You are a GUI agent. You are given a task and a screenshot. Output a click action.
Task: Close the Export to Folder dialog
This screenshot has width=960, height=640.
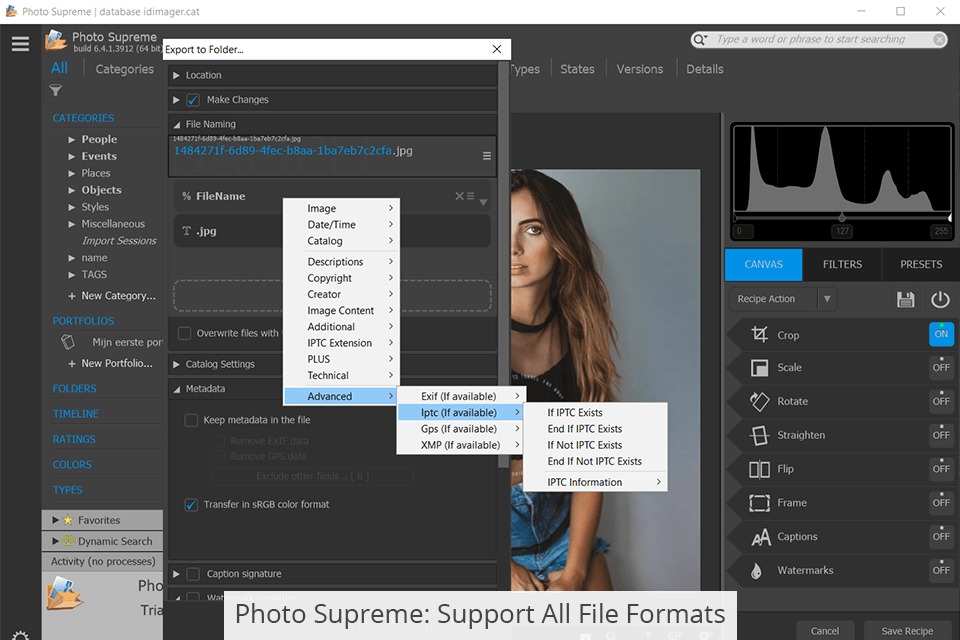point(497,49)
